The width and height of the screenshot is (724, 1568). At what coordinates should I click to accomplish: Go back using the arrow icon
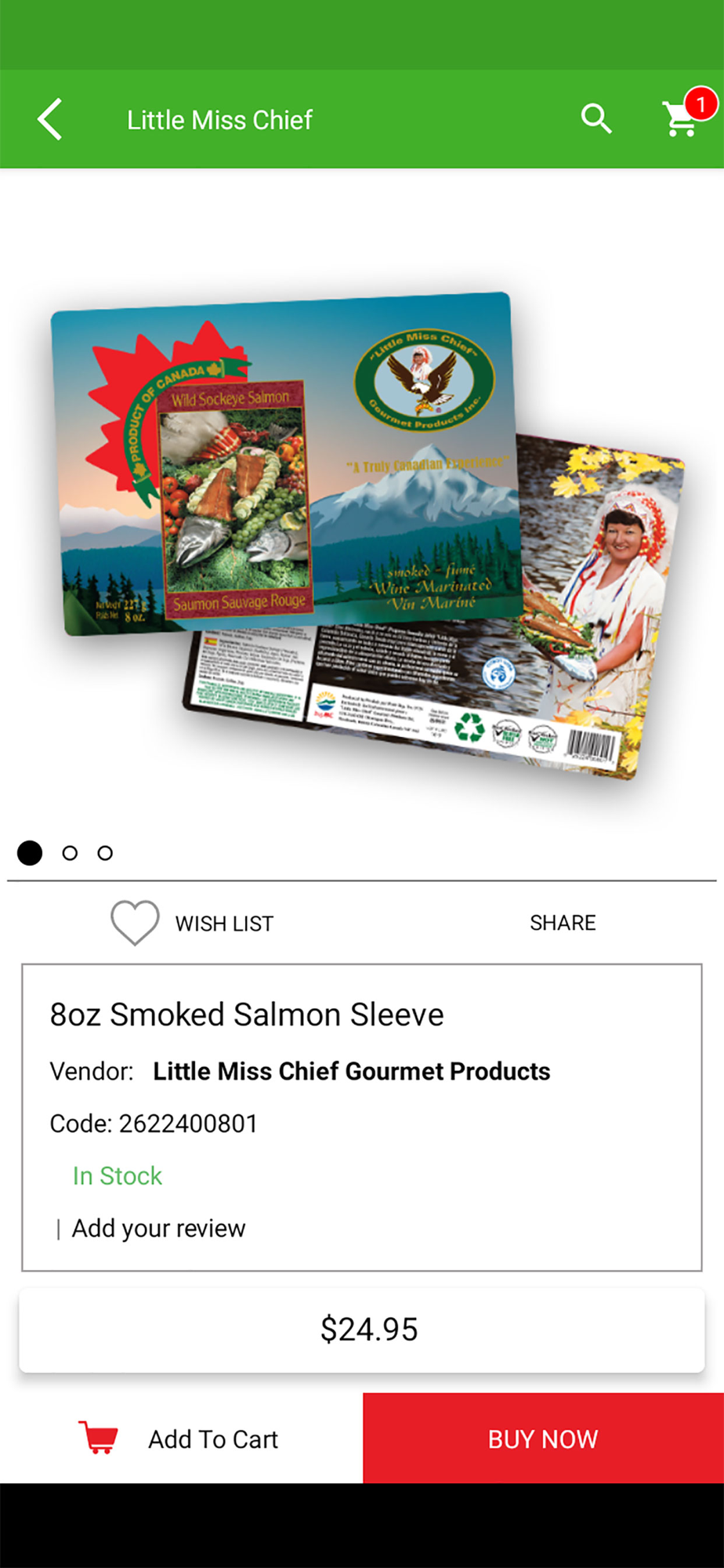tap(49, 120)
